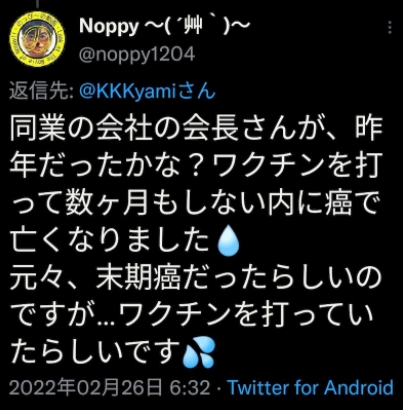Click the tweet line starting 元々、末期癌

(196, 278)
